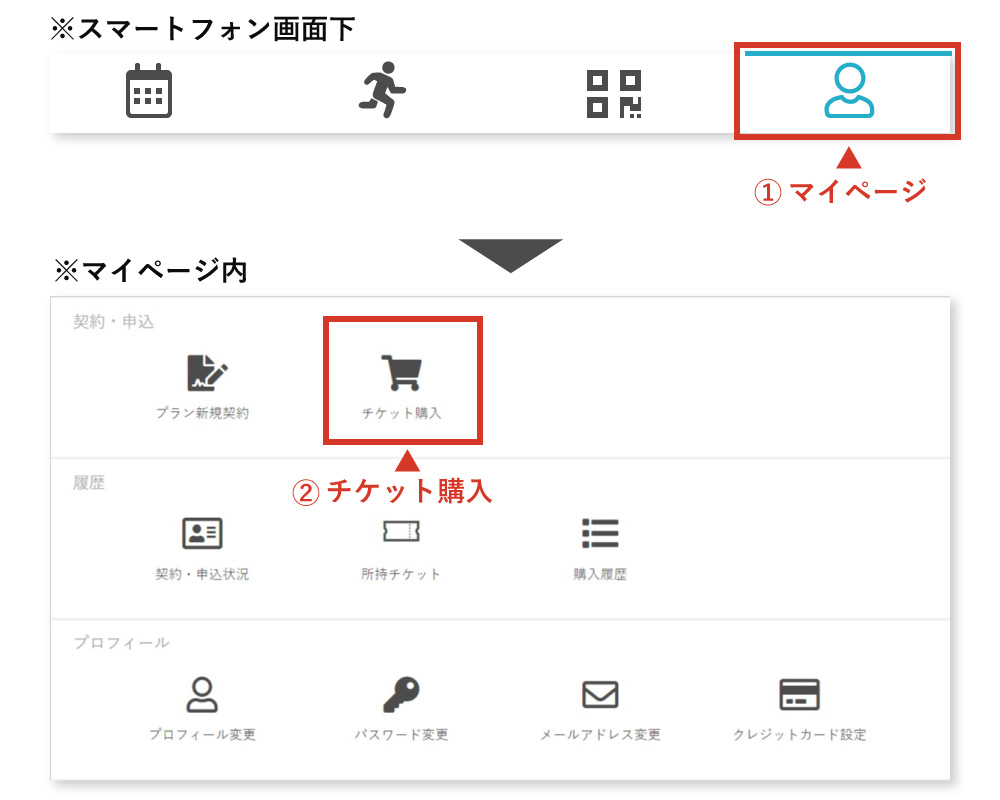
Task: Click the key icon for パスワード変更
Action: point(401,694)
